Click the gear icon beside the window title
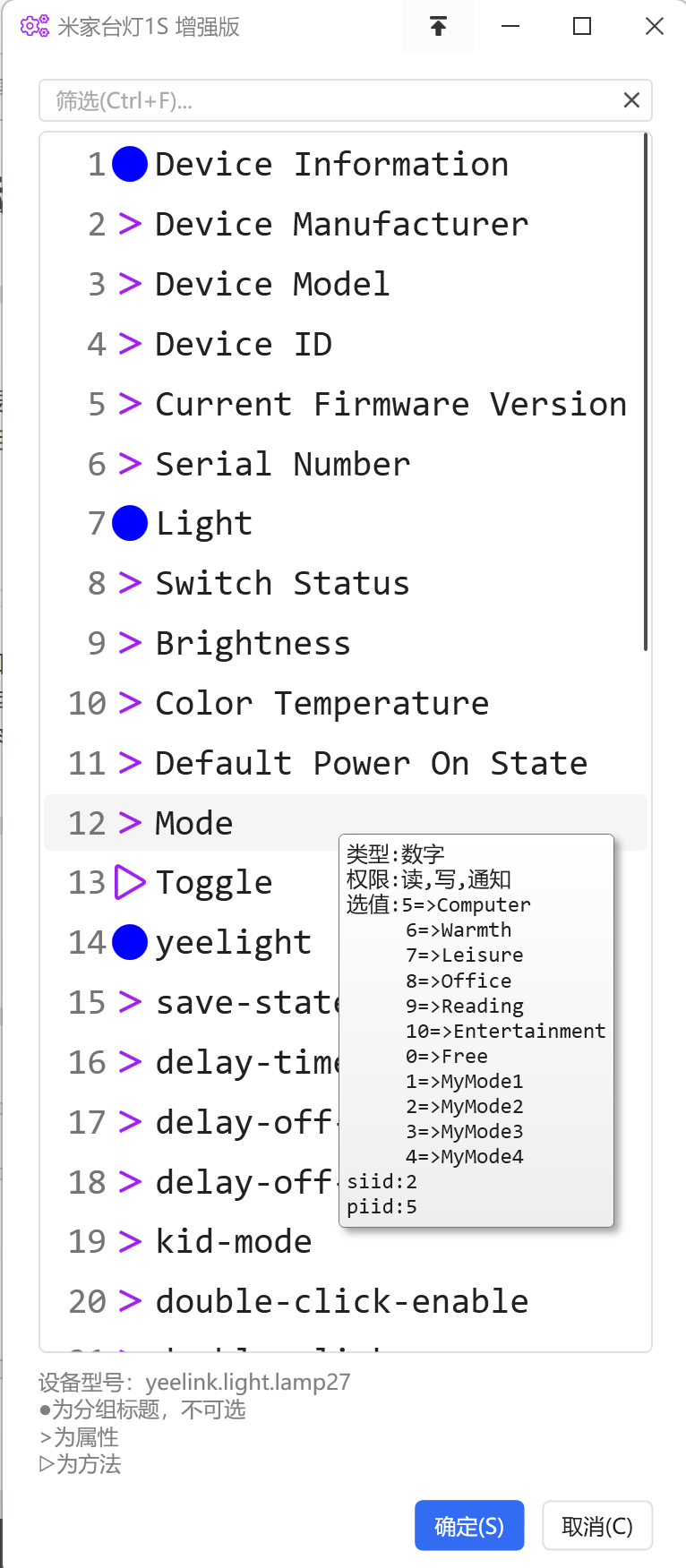Image resolution: width=686 pixels, height=1568 pixels. [34, 26]
